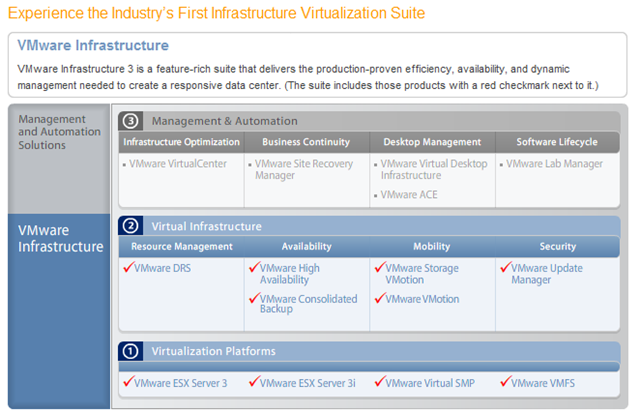Expand the Virtualization Platforms section header
This screenshot has width=640, height=414.
point(213,351)
